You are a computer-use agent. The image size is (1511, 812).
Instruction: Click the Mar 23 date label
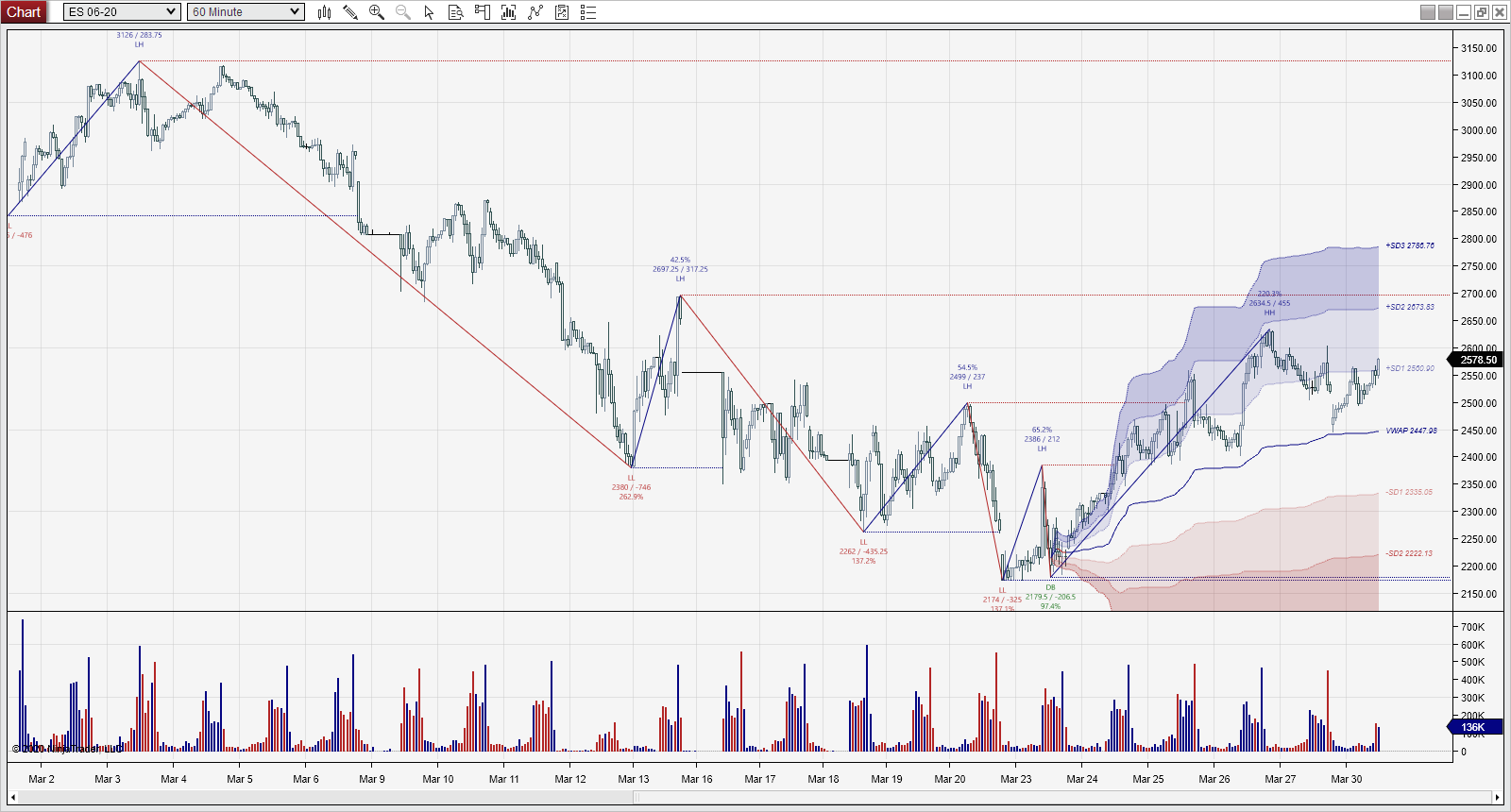tap(1016, 779)
